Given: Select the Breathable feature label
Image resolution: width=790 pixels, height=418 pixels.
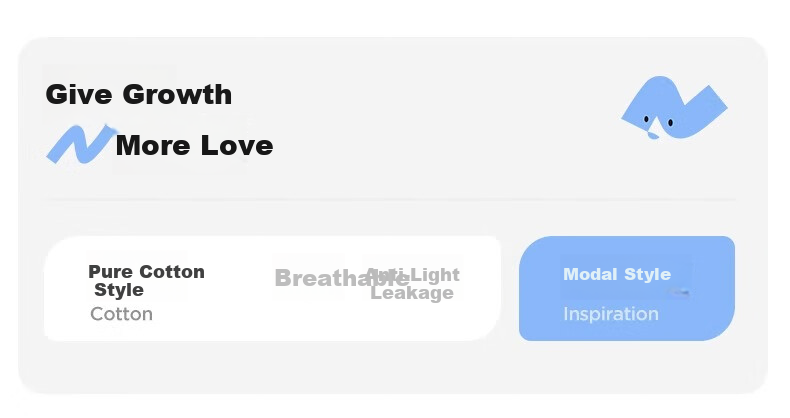Looking at the screenshot, I should tap(342, 278).
